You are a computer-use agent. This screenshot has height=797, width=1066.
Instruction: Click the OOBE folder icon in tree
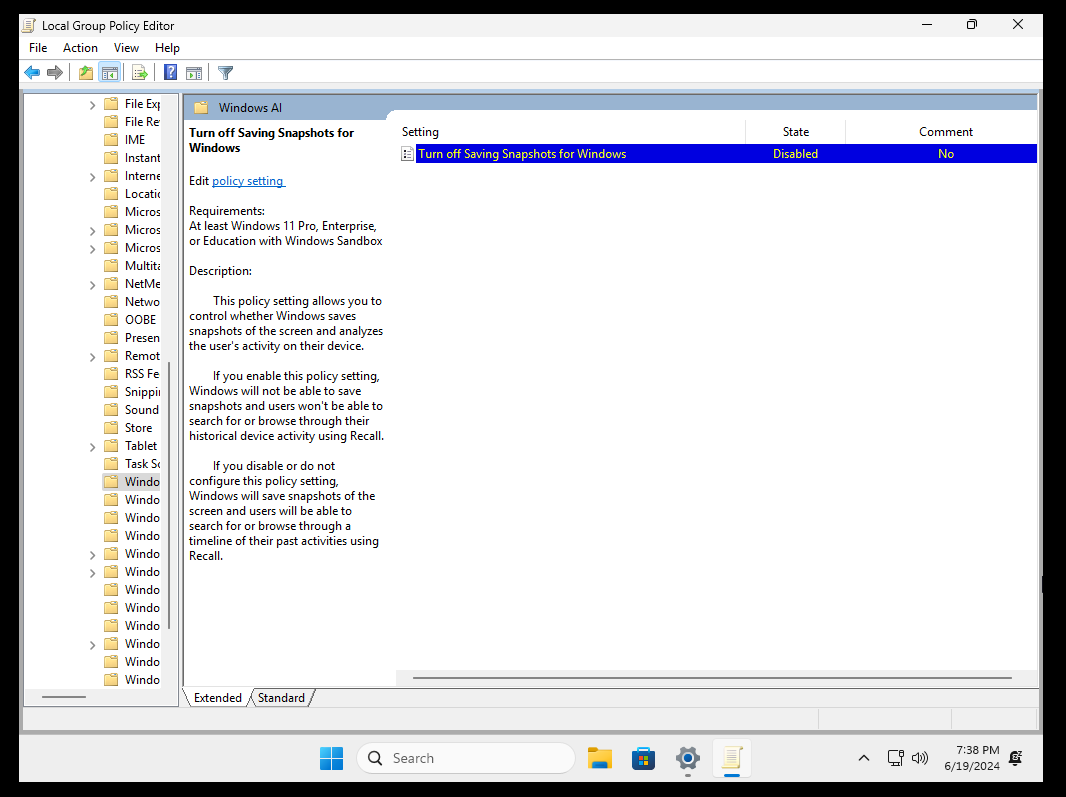pos(111,320)
